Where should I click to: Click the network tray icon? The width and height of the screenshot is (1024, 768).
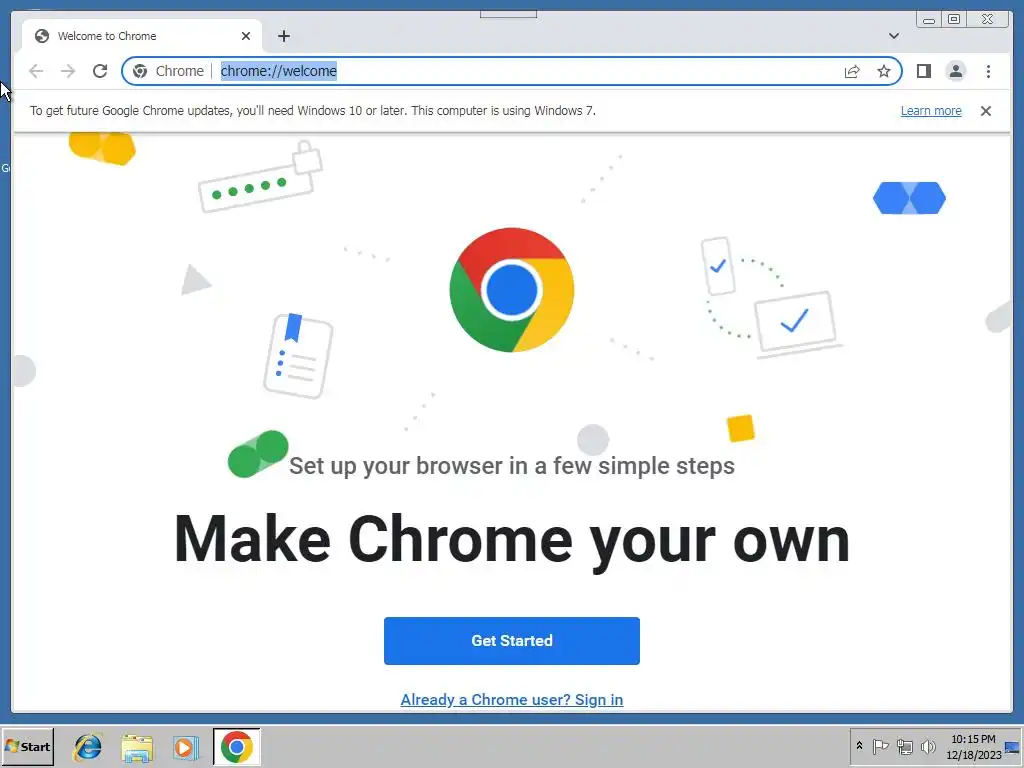point(904,746)
